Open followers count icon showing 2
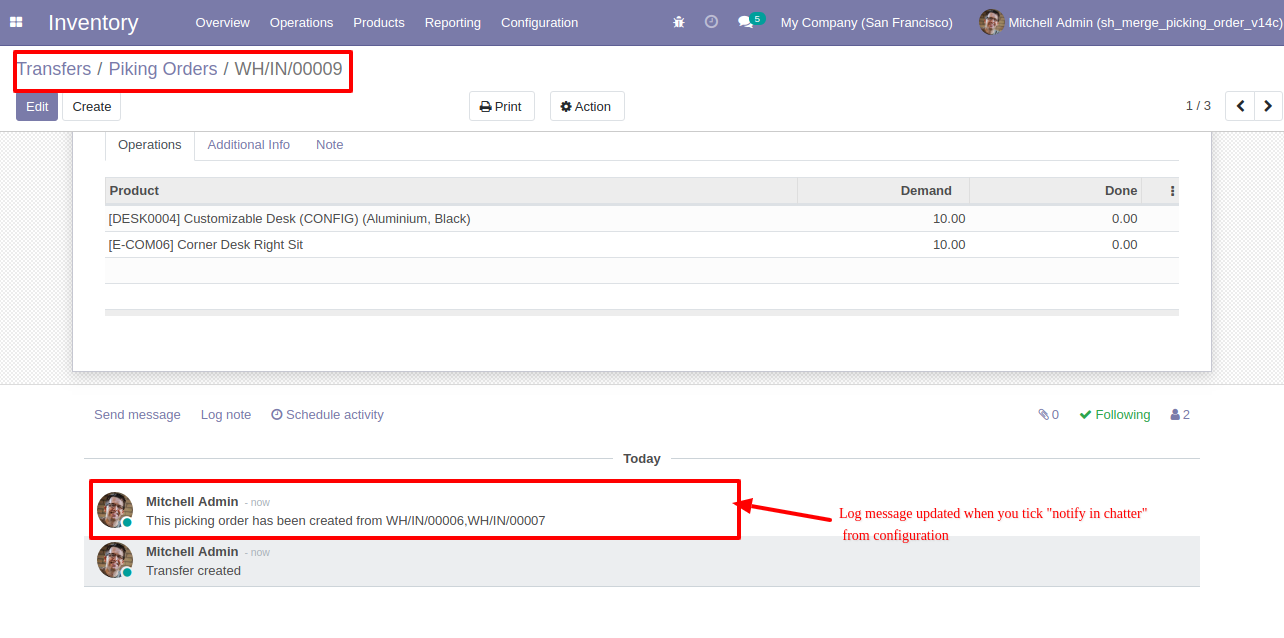This screenshot has width=1284, height=638. (1180, 415)
